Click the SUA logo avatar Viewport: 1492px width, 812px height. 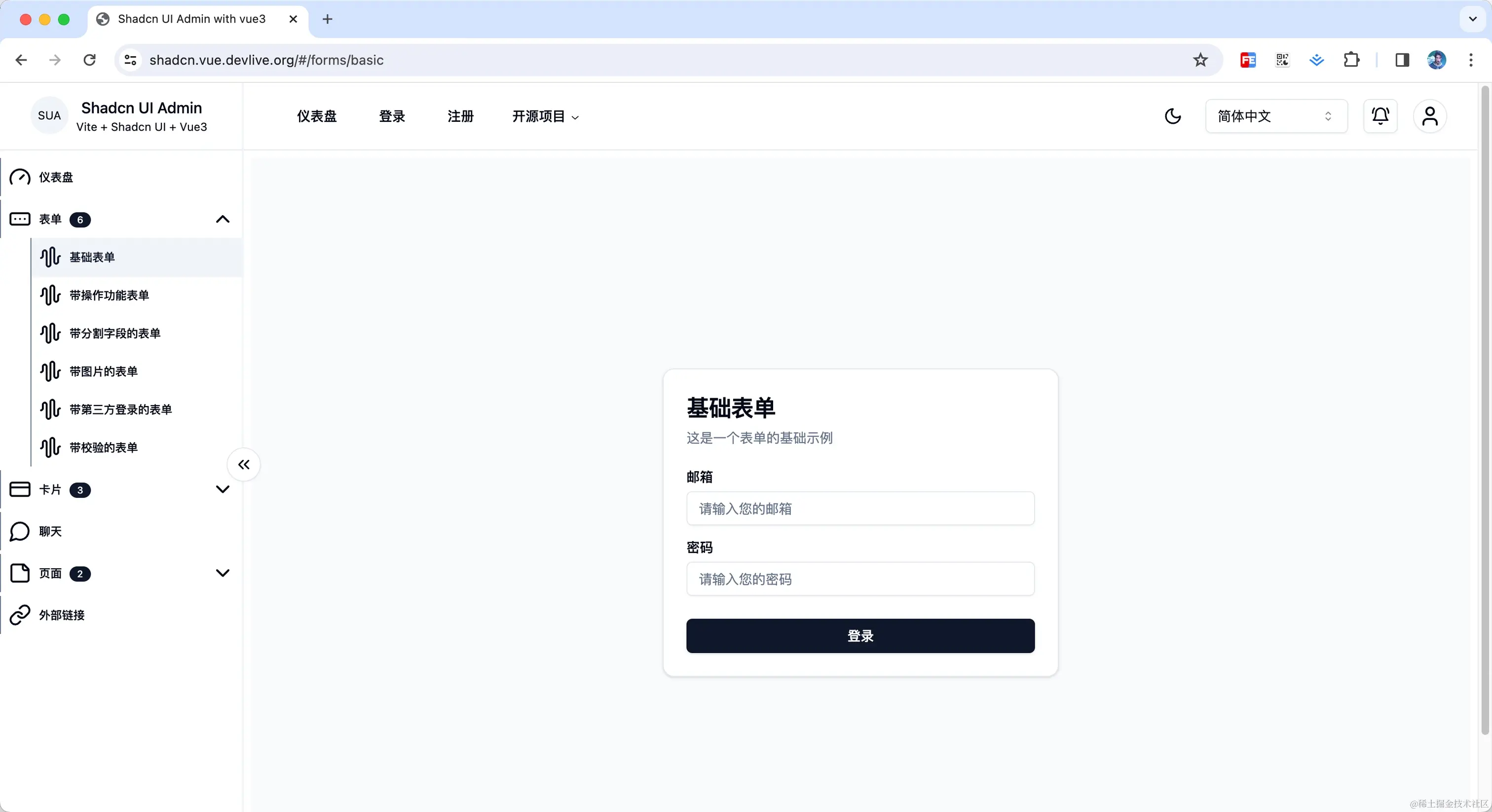[x=49, y=115]
